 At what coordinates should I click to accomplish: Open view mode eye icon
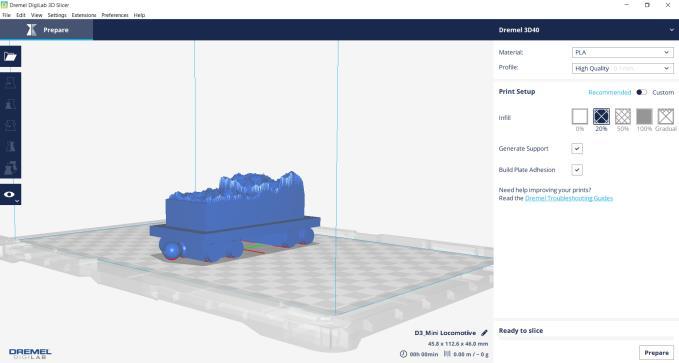(10, 194)
